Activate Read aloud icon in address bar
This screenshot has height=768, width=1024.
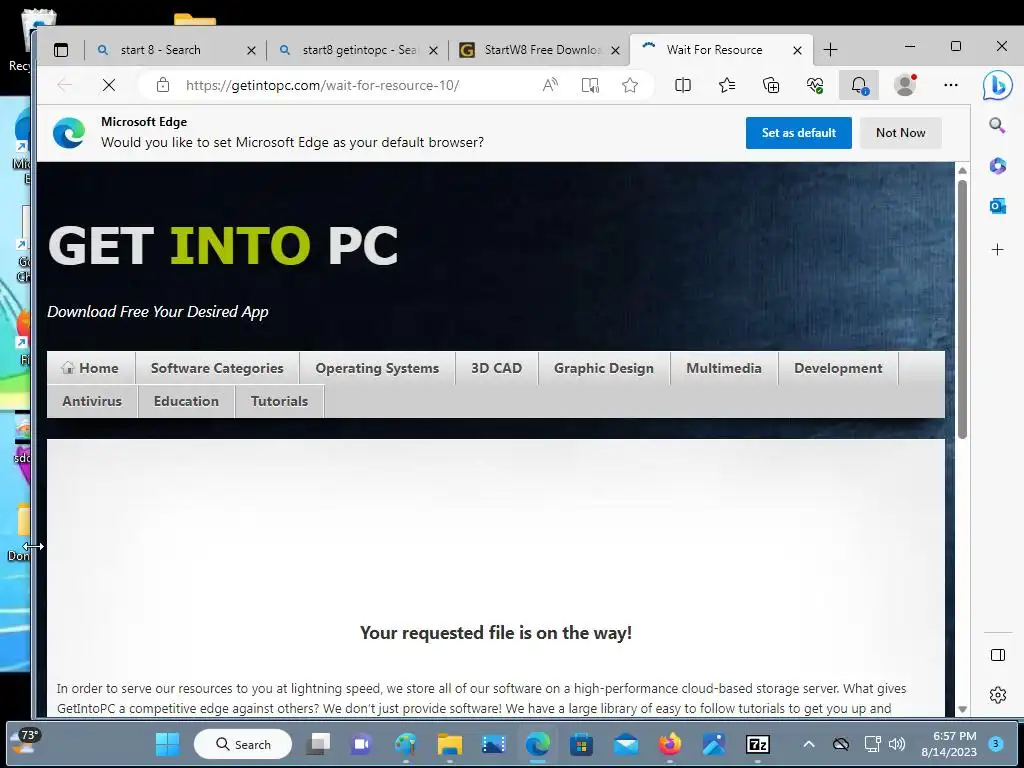tap(551, 85)
